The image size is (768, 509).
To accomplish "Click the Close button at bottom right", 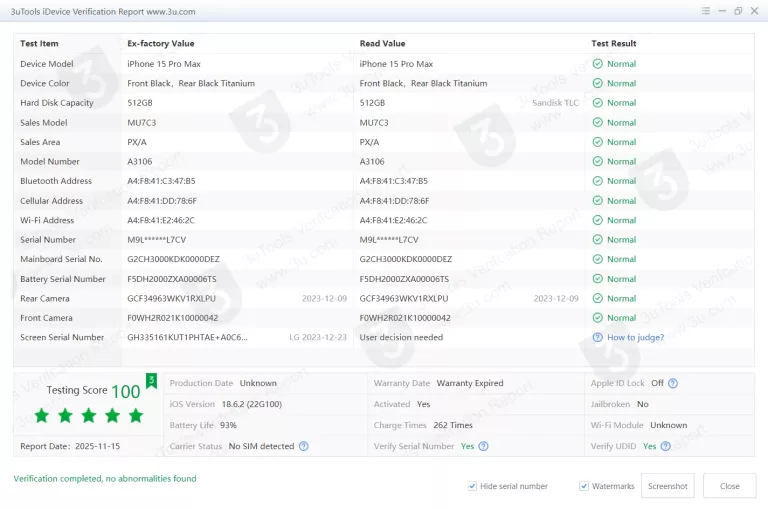I will click(x=729, y=486).
